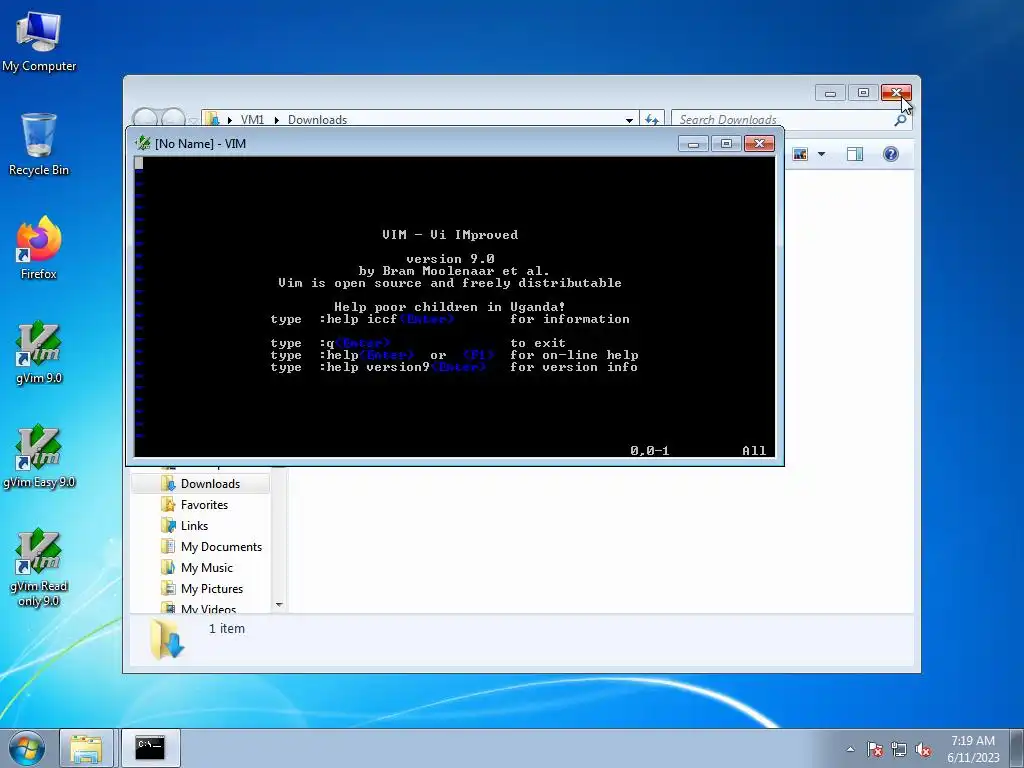Click the change view icon in Explorer

click(x=800, y=154)
